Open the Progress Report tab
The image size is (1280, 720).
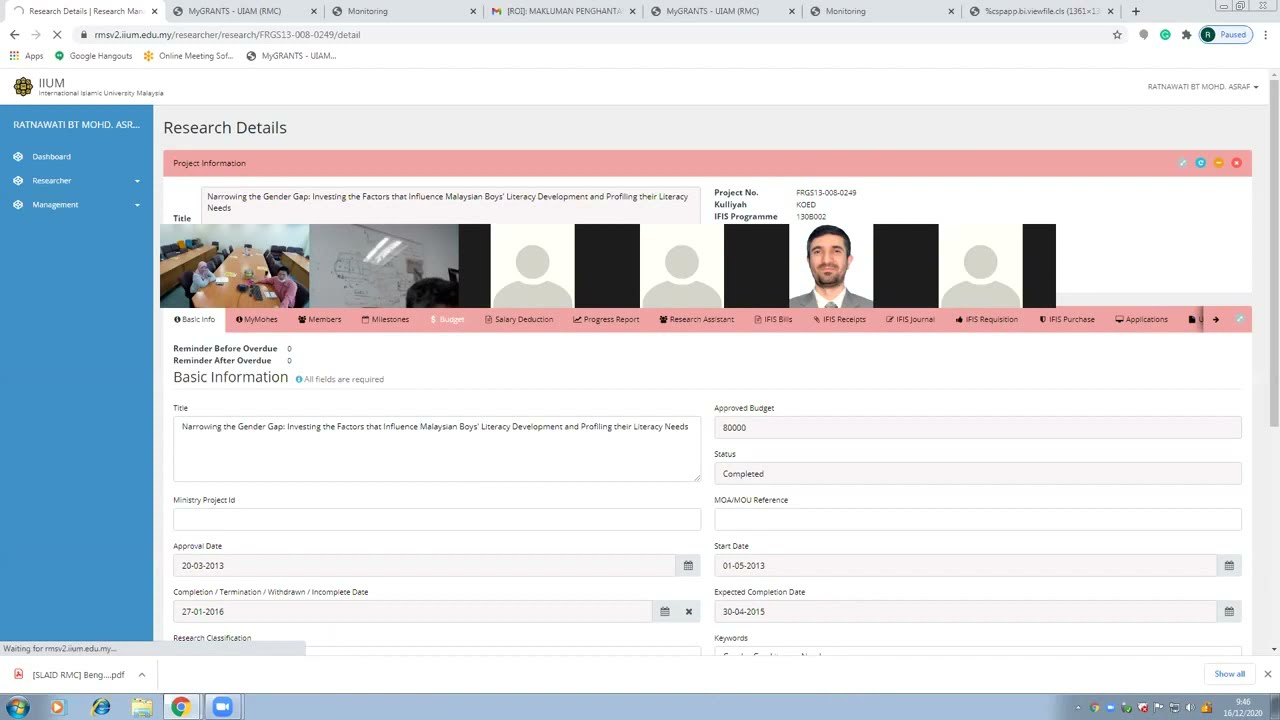point(606,320)
